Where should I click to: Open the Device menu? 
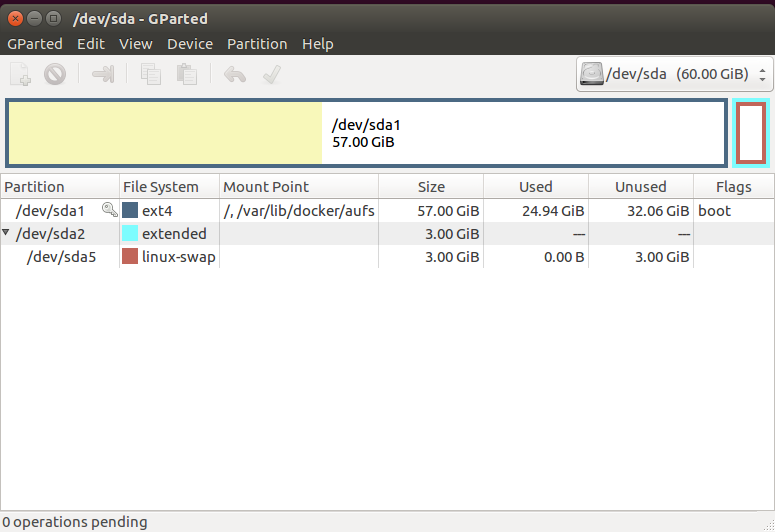[x=190, y=44]
